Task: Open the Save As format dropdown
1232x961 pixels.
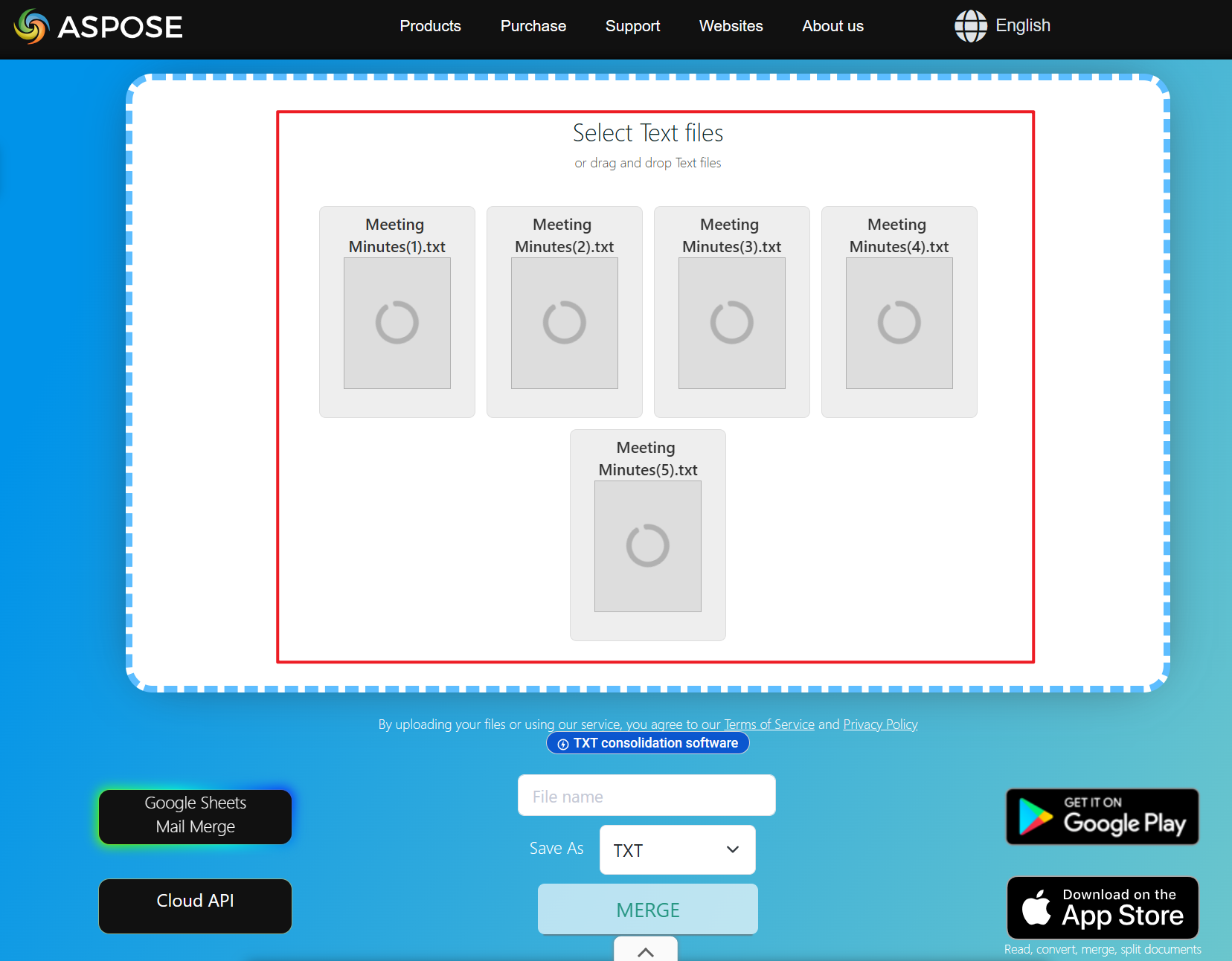Action: click(677, 849)
